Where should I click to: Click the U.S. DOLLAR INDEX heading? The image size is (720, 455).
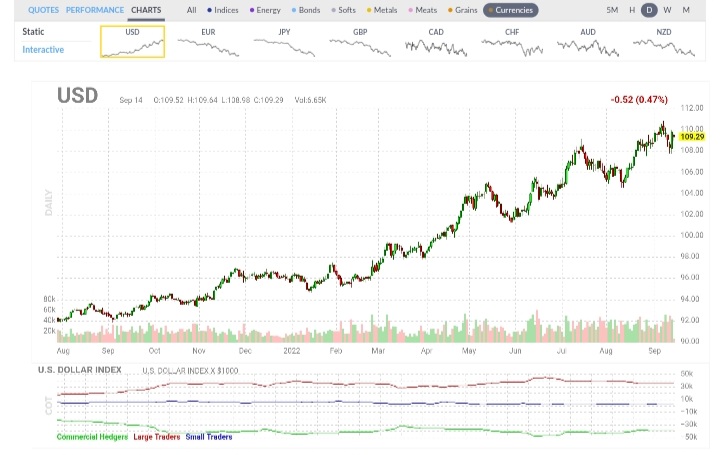point(80,370)
